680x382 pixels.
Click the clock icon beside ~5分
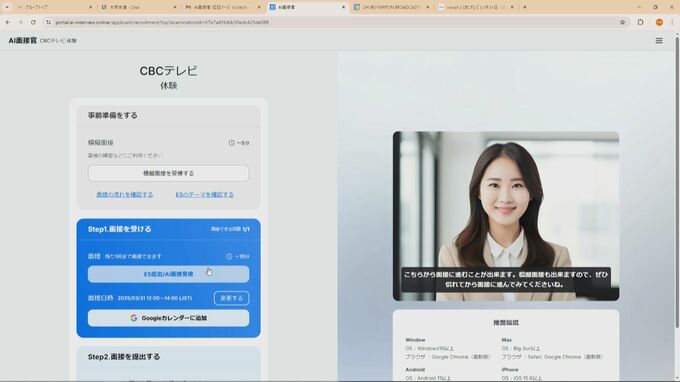pyautogui.click(x=232, y=143)
